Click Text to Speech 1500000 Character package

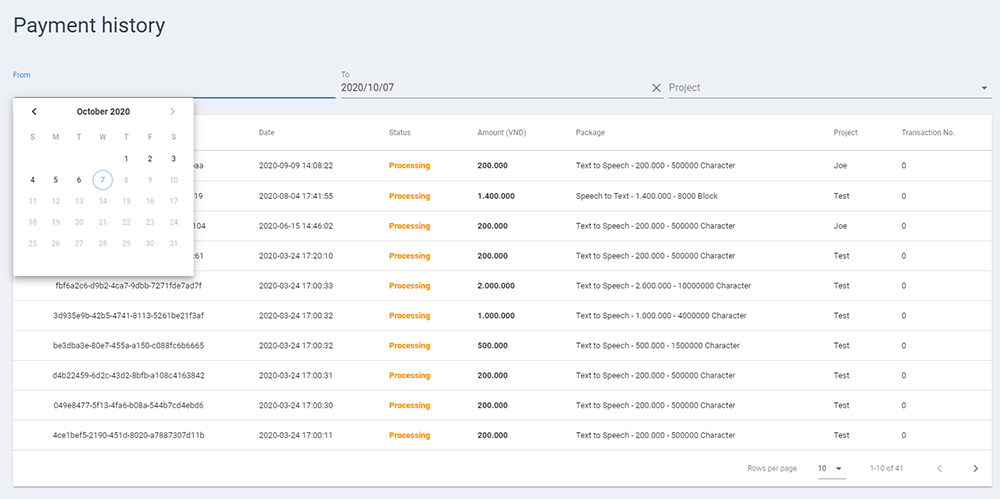pyautogui.click(x=658, y=346)
